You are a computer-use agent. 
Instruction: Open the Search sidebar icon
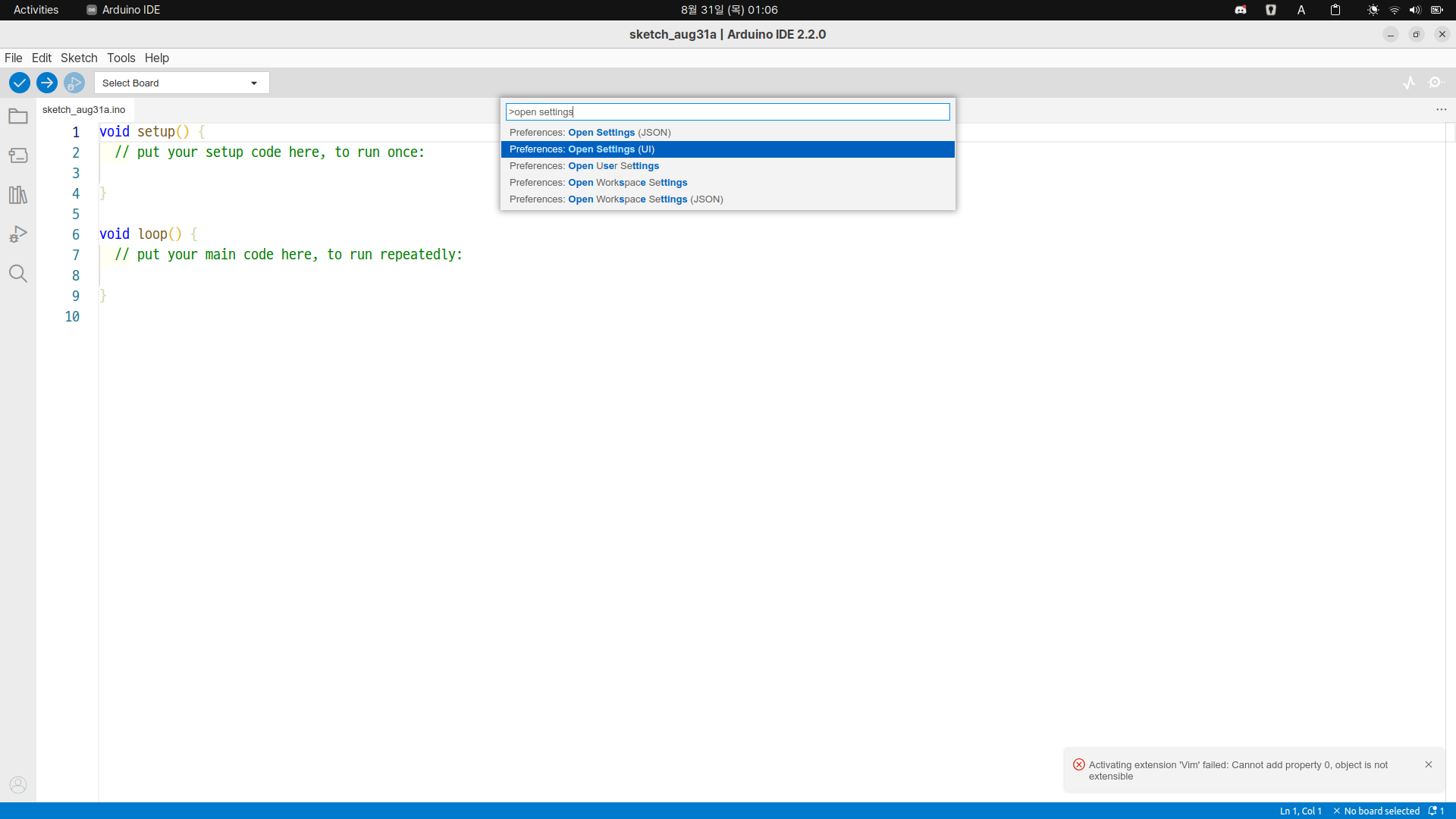[x=18, y=274]
